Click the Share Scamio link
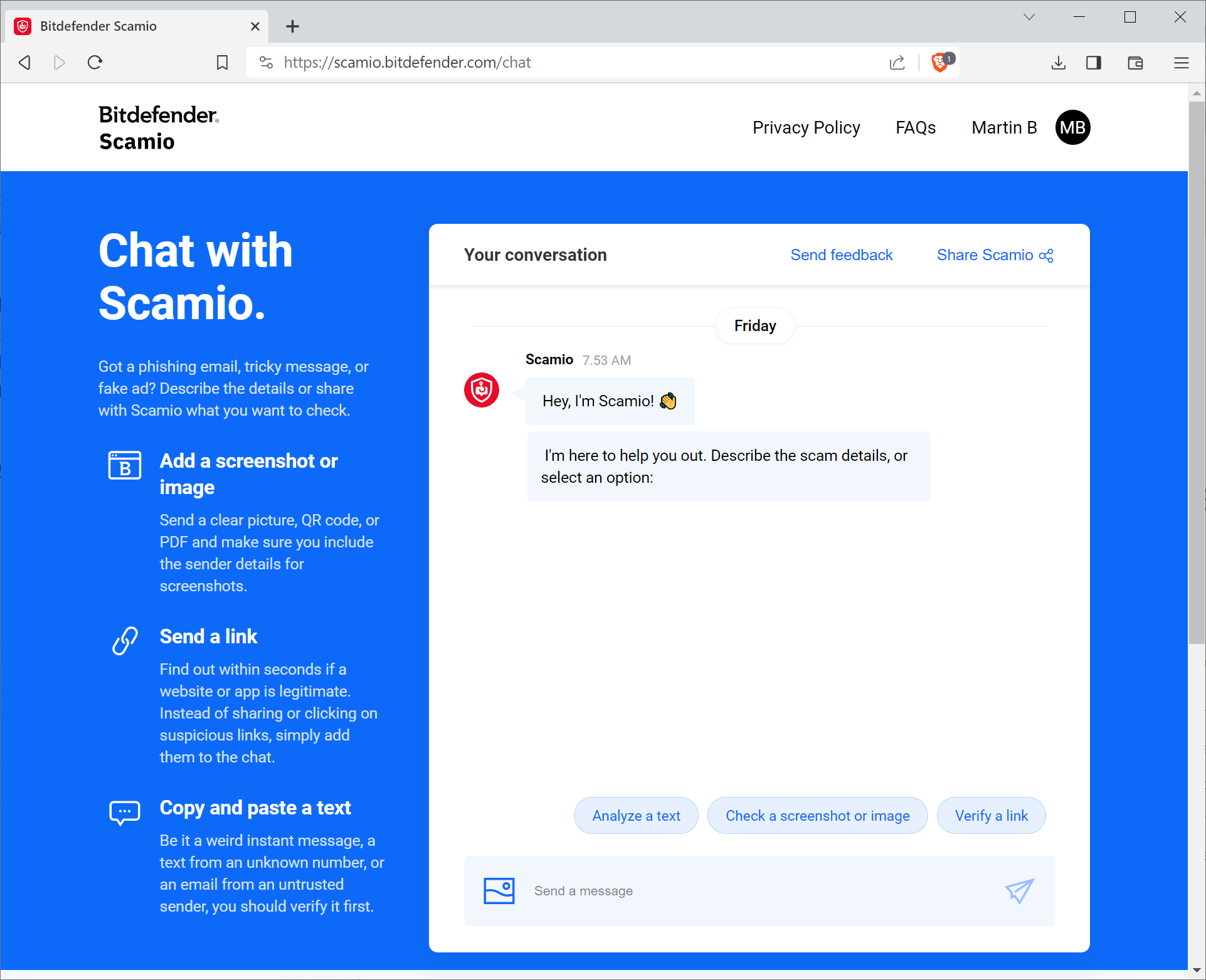 click(993, 255)
